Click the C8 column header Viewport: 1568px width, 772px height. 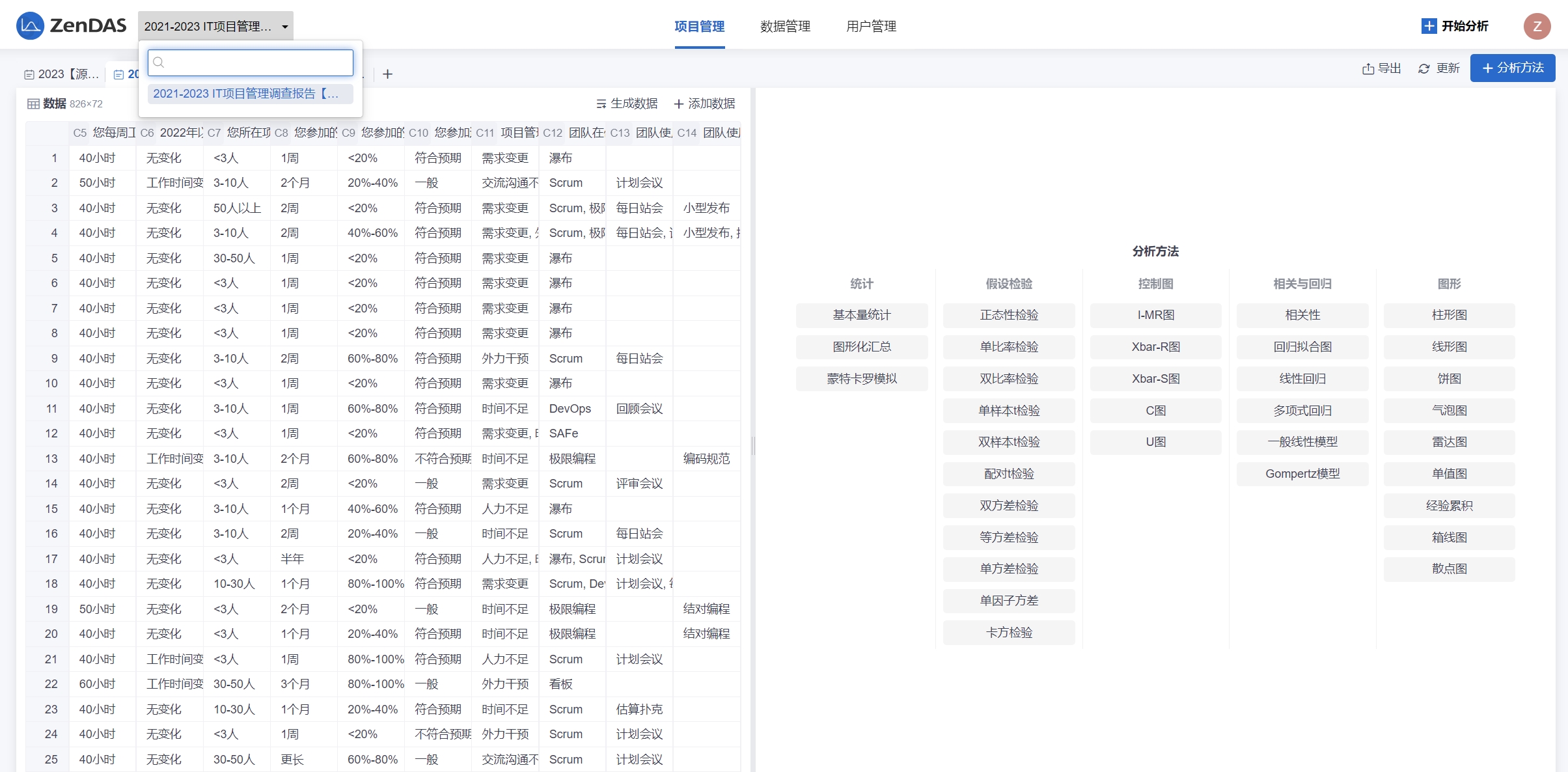[x=304, y=133]
